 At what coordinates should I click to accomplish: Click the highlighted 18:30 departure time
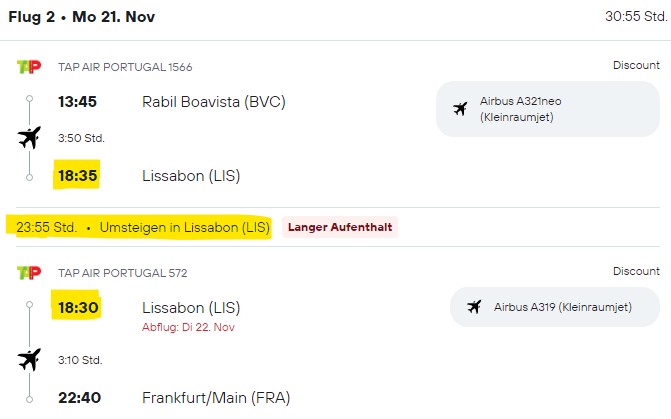78,307
